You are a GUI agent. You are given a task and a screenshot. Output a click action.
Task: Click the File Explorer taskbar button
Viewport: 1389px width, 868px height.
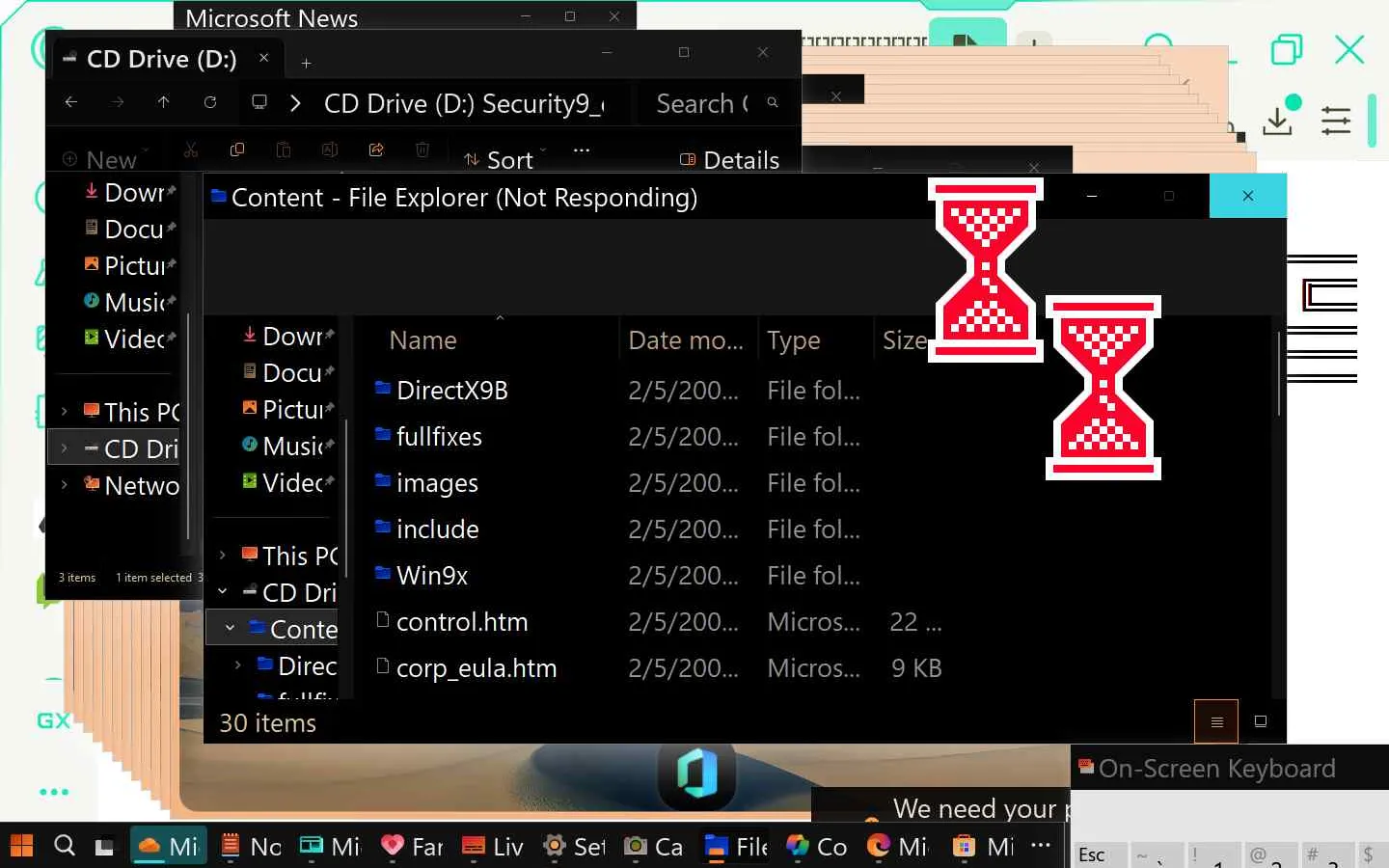pyautogui.click(x=735, y=847)
